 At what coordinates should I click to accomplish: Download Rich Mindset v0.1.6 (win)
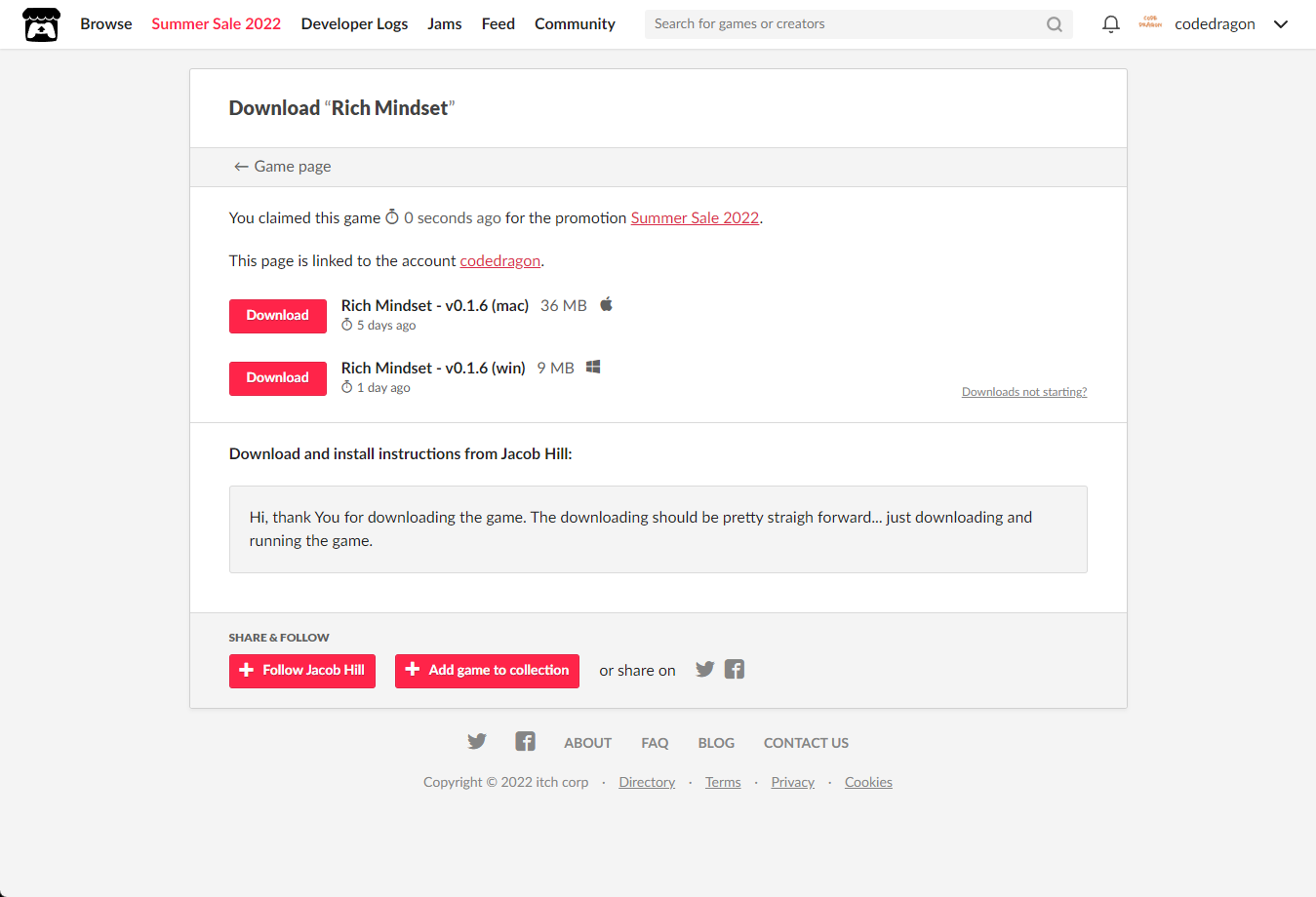coord(278,378)
